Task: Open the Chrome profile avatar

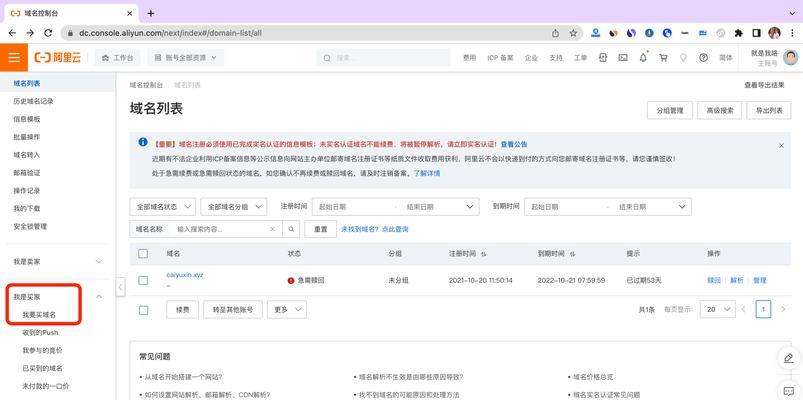Action: 774,33
